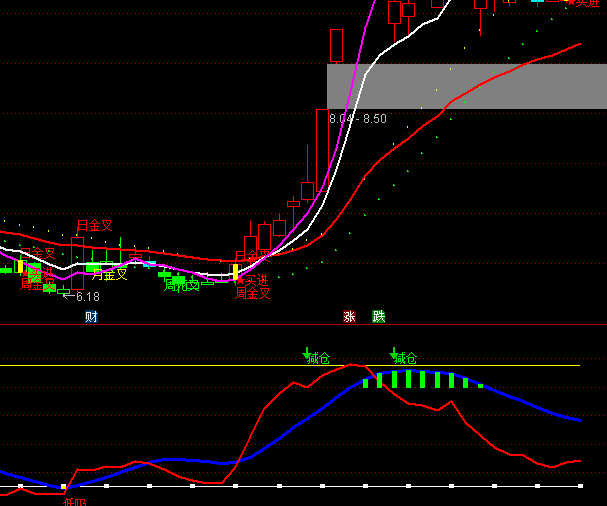Click the yellow 月金叉 signal label
607x506 pixels.
click(110, 275)
